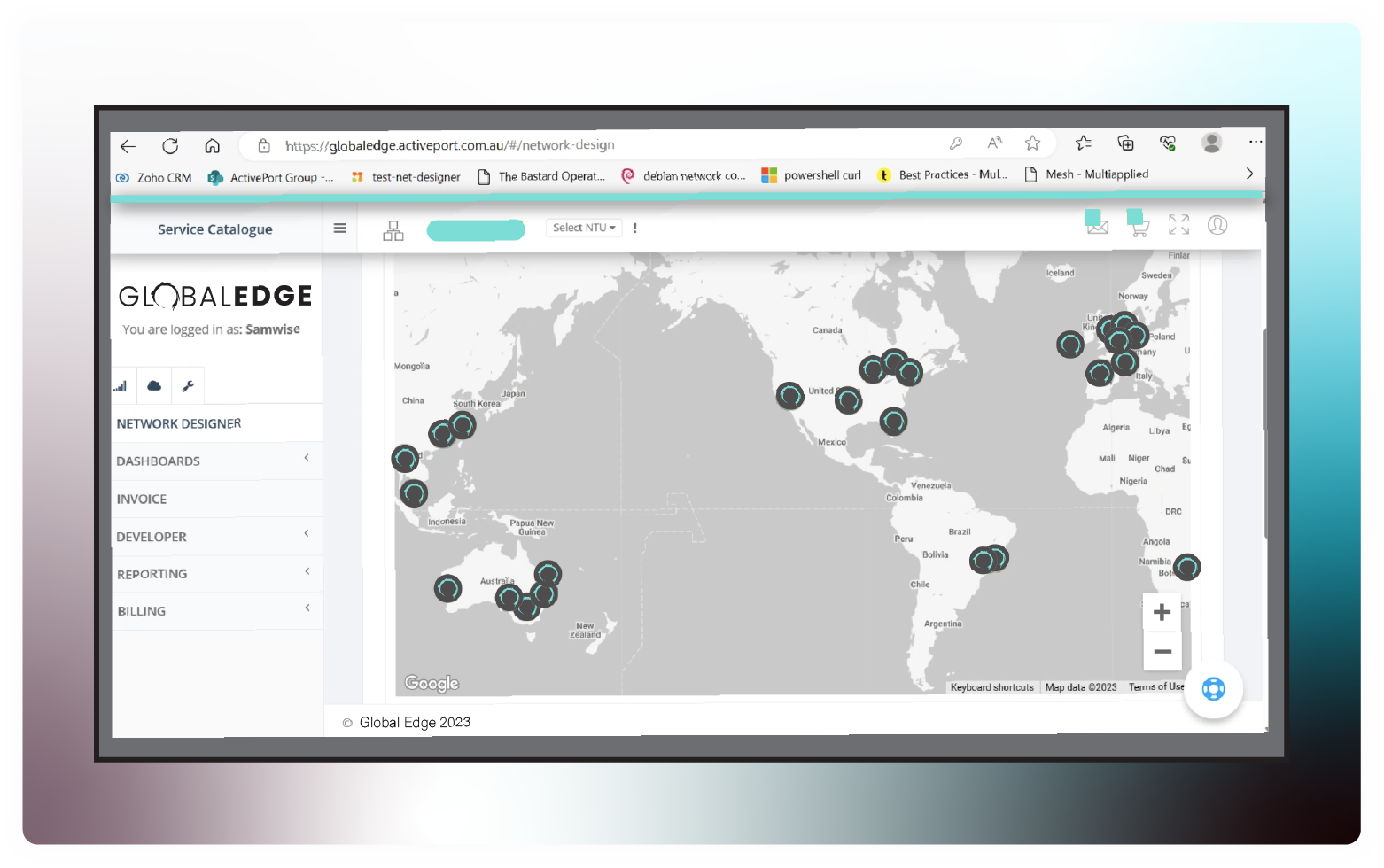The width and height of the screenshot is (1384, 868).
Task: Expand Billing submenu chevron
Action: tap(307, 608)
